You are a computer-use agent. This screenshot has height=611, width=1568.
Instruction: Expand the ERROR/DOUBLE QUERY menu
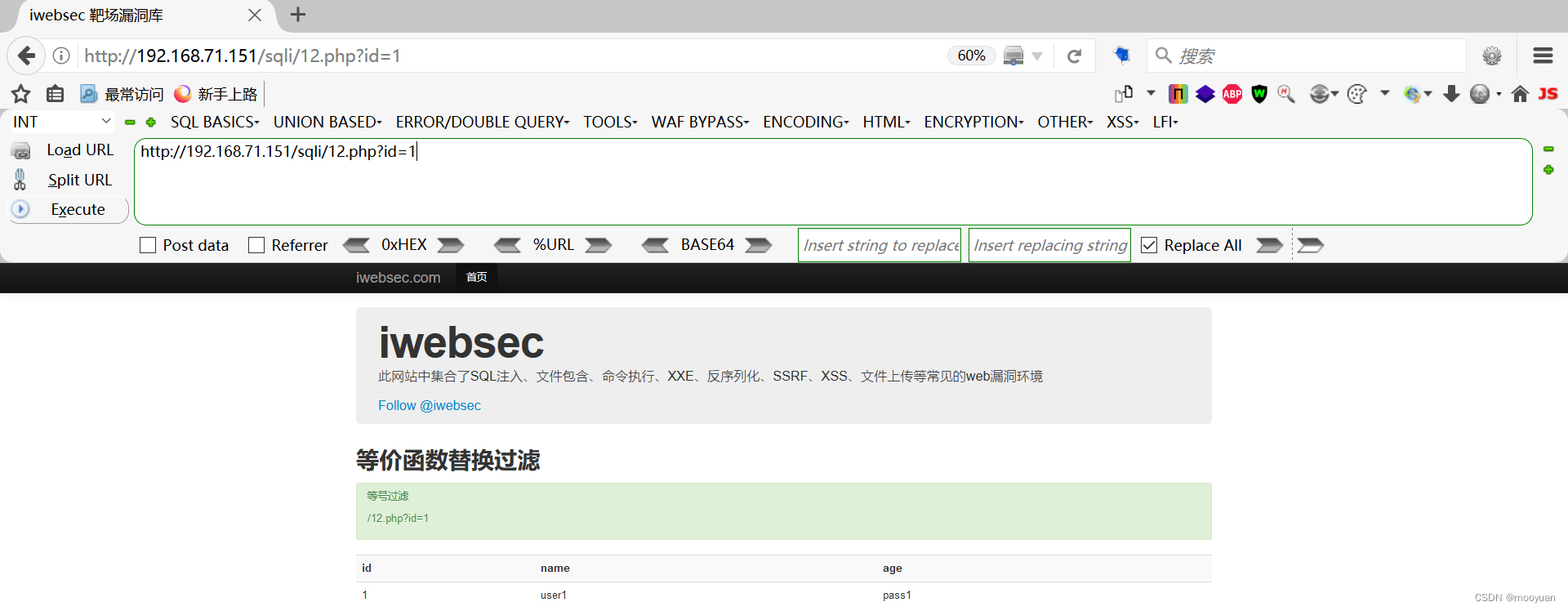[483, 122]
